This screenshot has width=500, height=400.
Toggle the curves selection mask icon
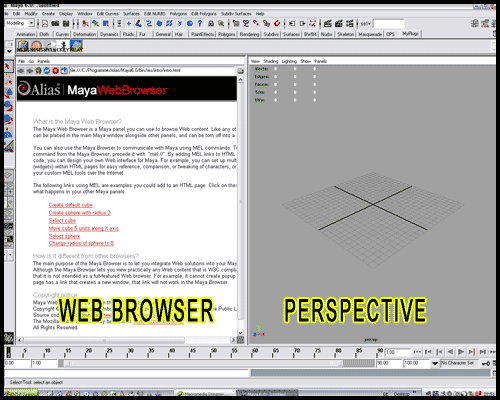[149, 23]
